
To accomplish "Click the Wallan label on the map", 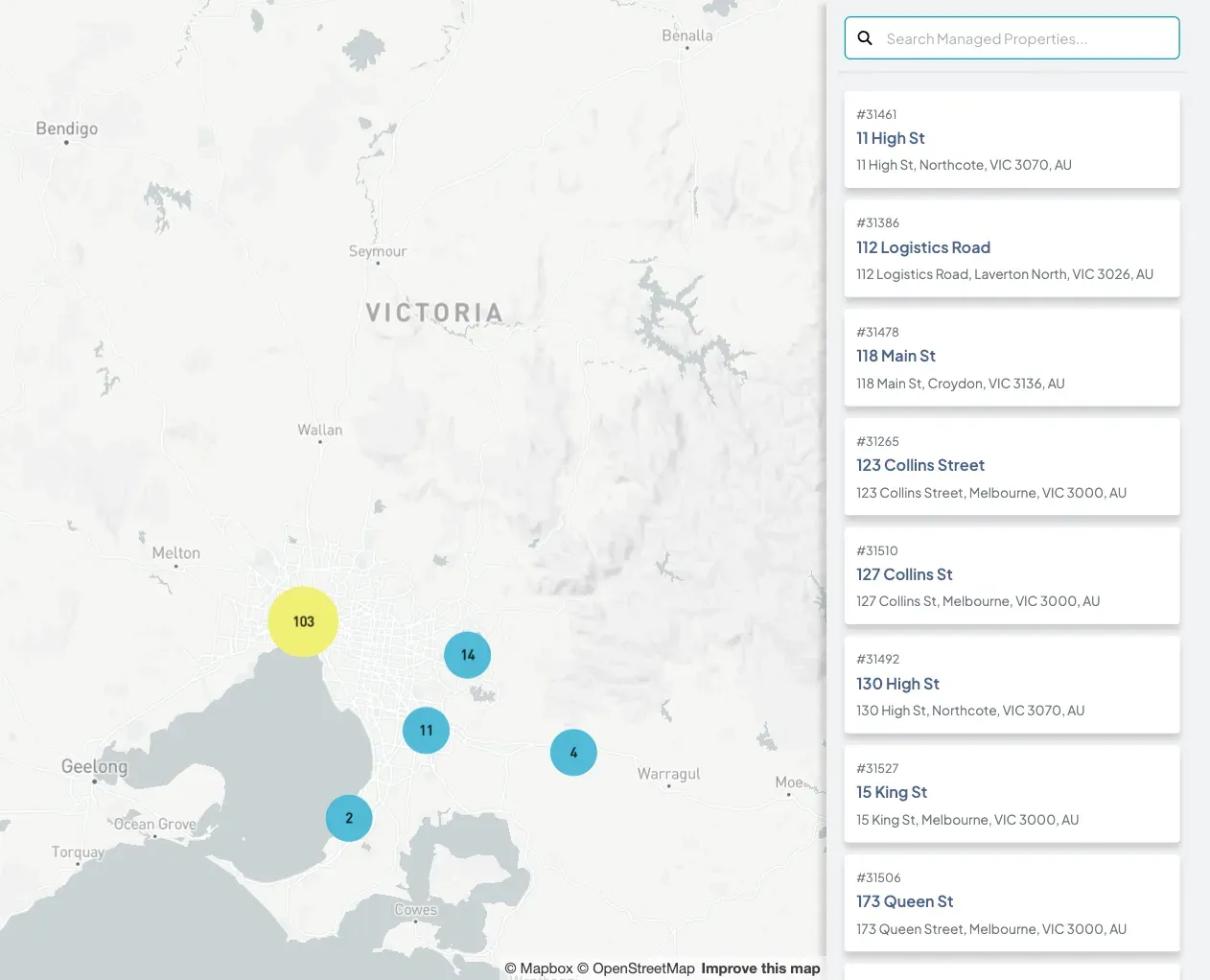I will pyautogui.click(x=320, y=430).
